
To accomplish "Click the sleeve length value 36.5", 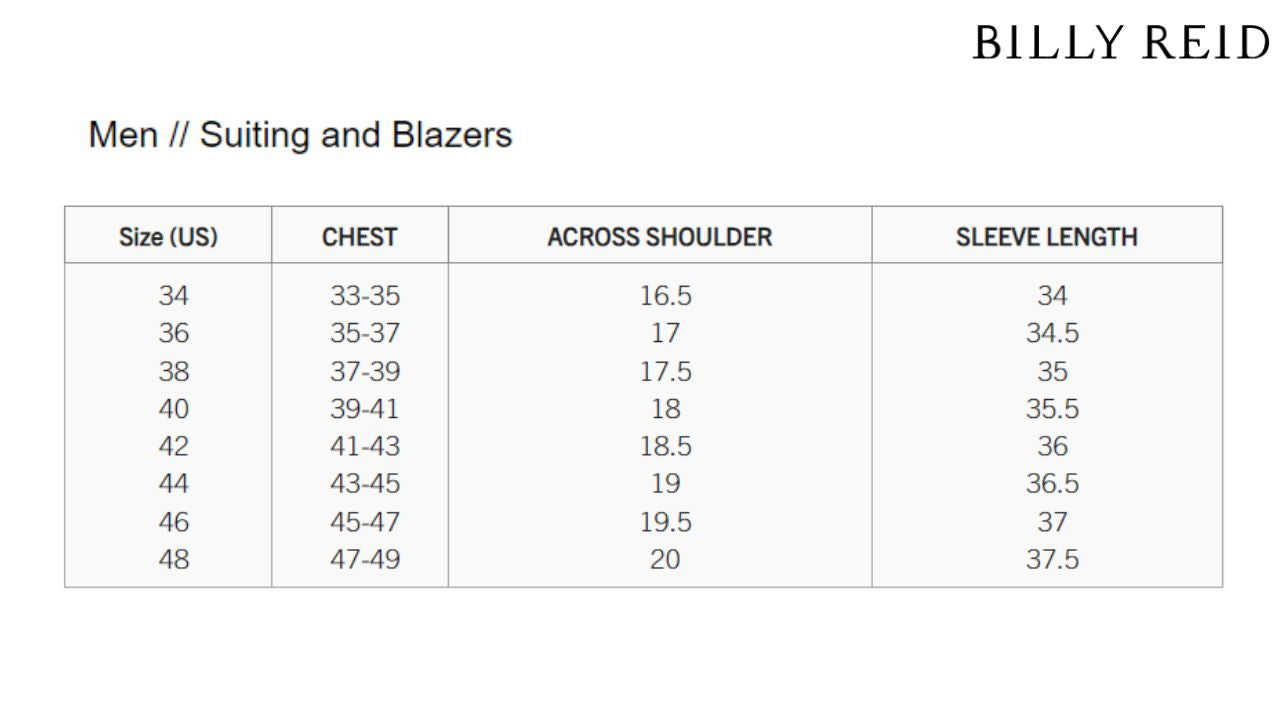I will point(1052,484).
